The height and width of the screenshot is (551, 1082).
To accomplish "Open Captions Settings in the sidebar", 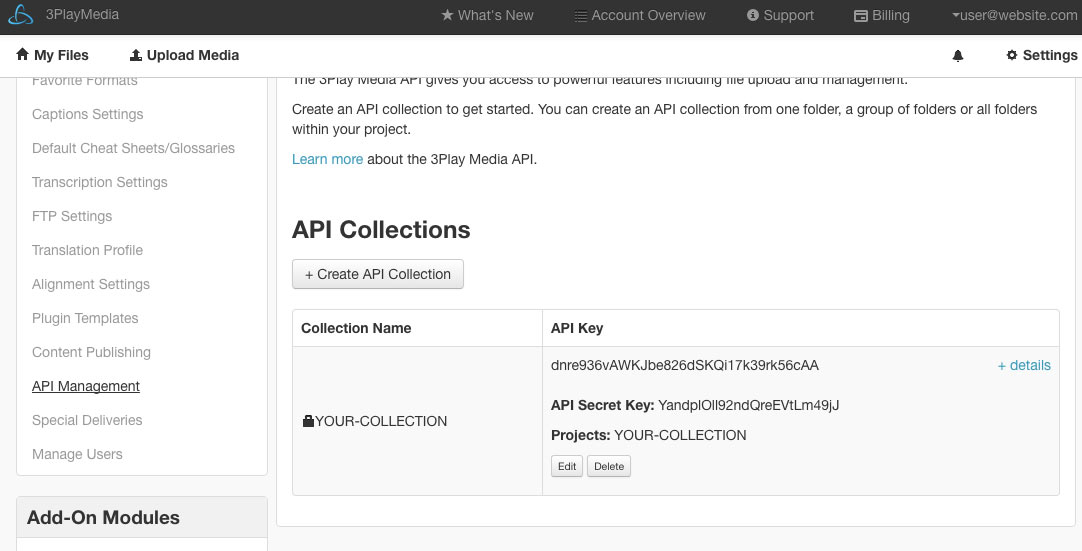I will click(x=88, y=114).
